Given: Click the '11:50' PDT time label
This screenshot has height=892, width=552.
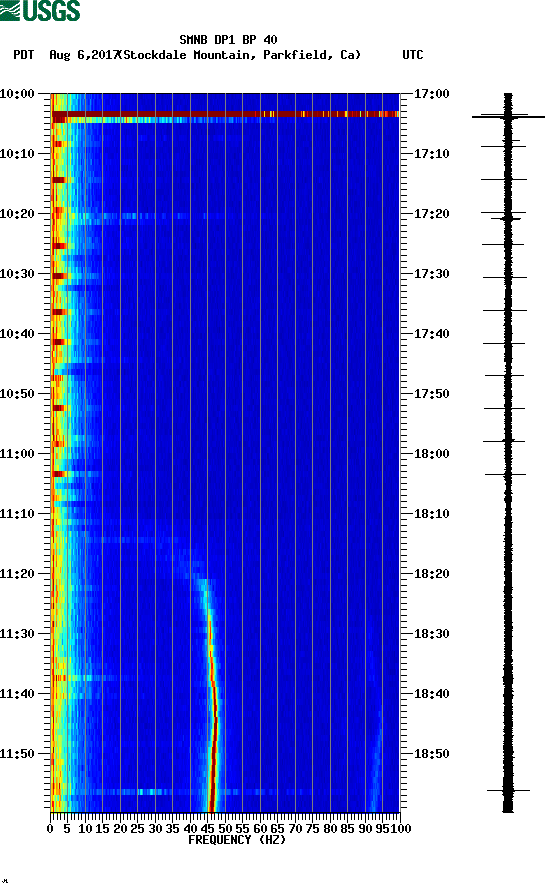Looking at the screenshot, I should 17,754.
